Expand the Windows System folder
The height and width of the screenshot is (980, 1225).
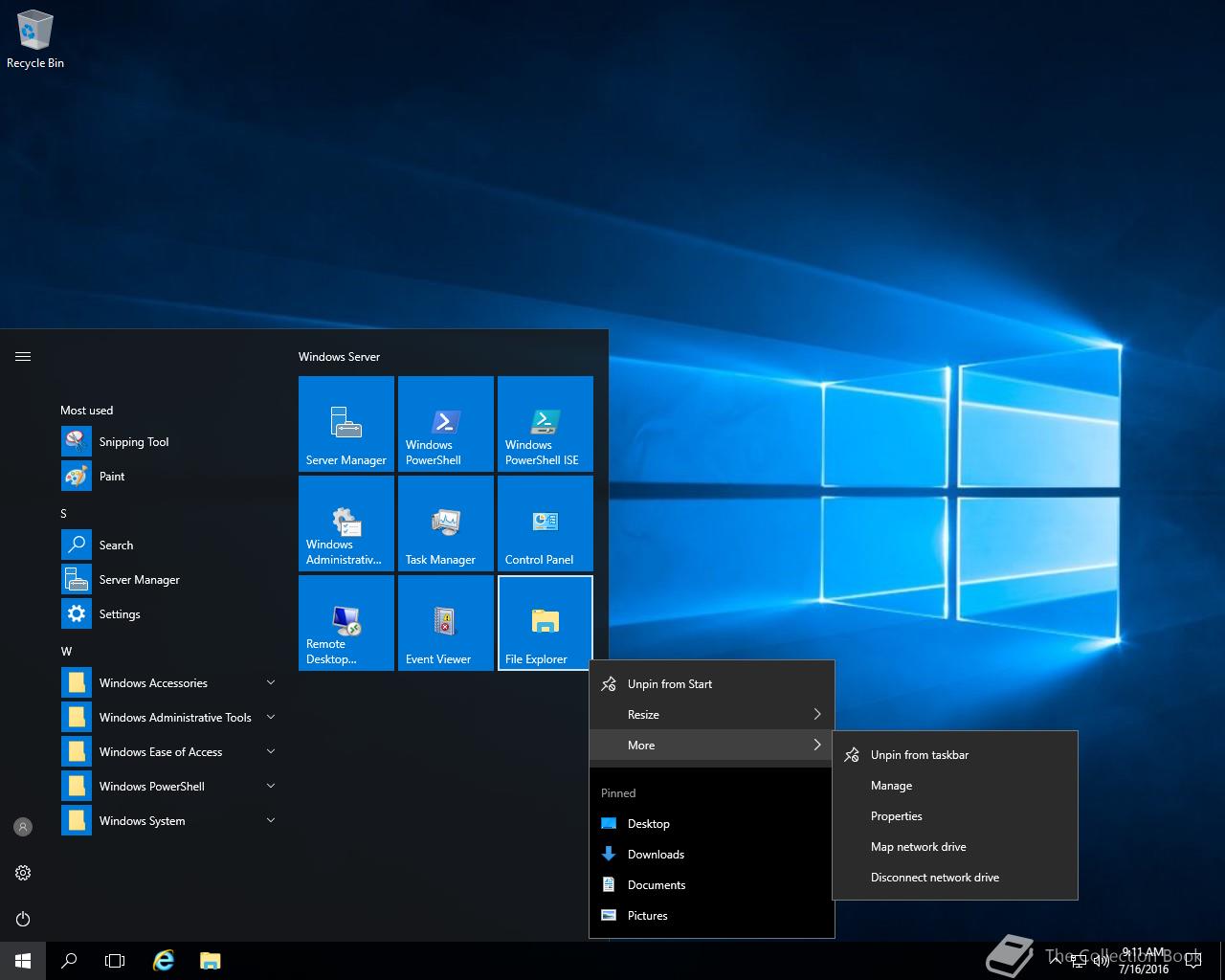[x=168, y=821]
